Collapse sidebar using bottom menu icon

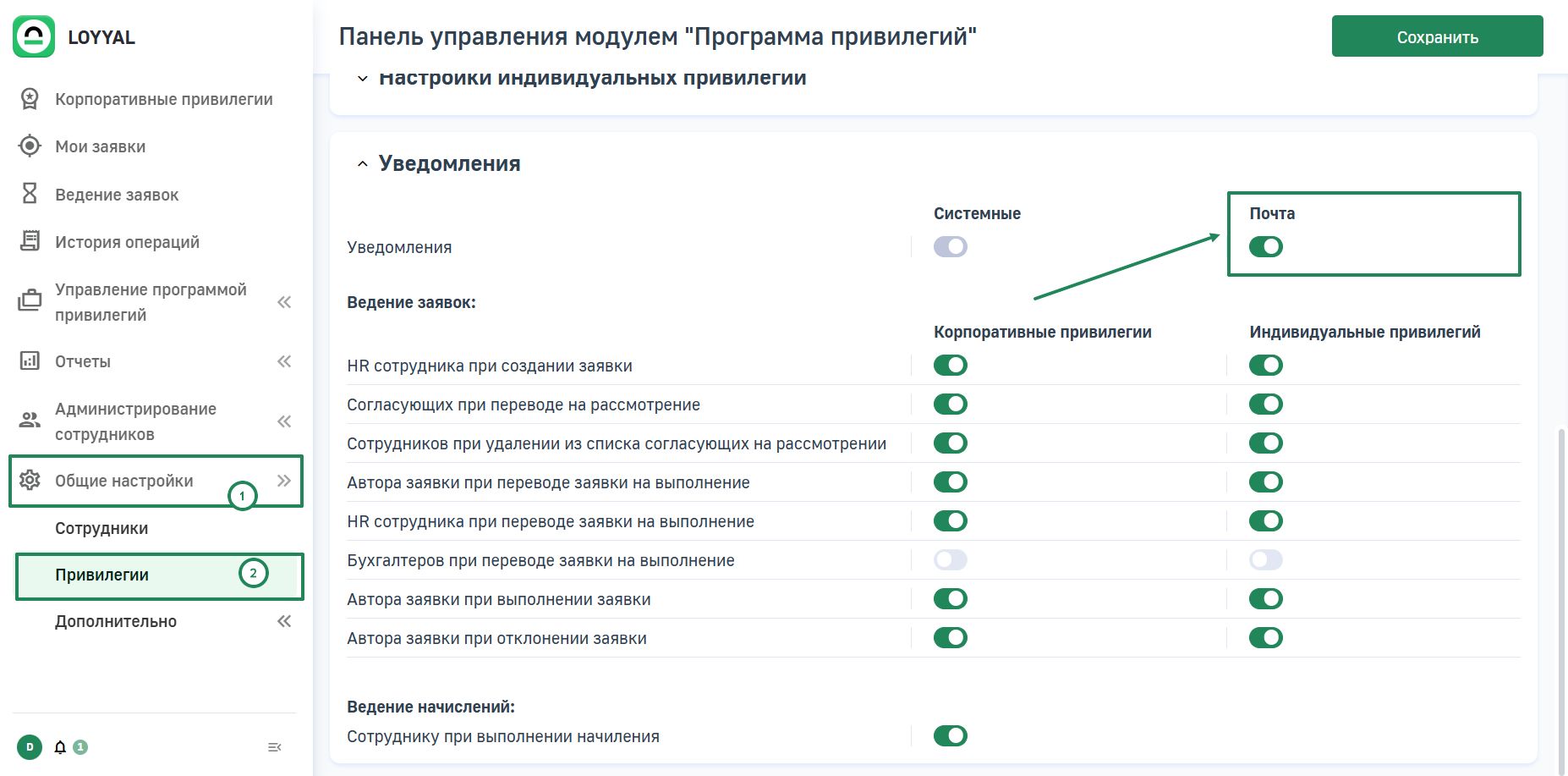[274, 747]
